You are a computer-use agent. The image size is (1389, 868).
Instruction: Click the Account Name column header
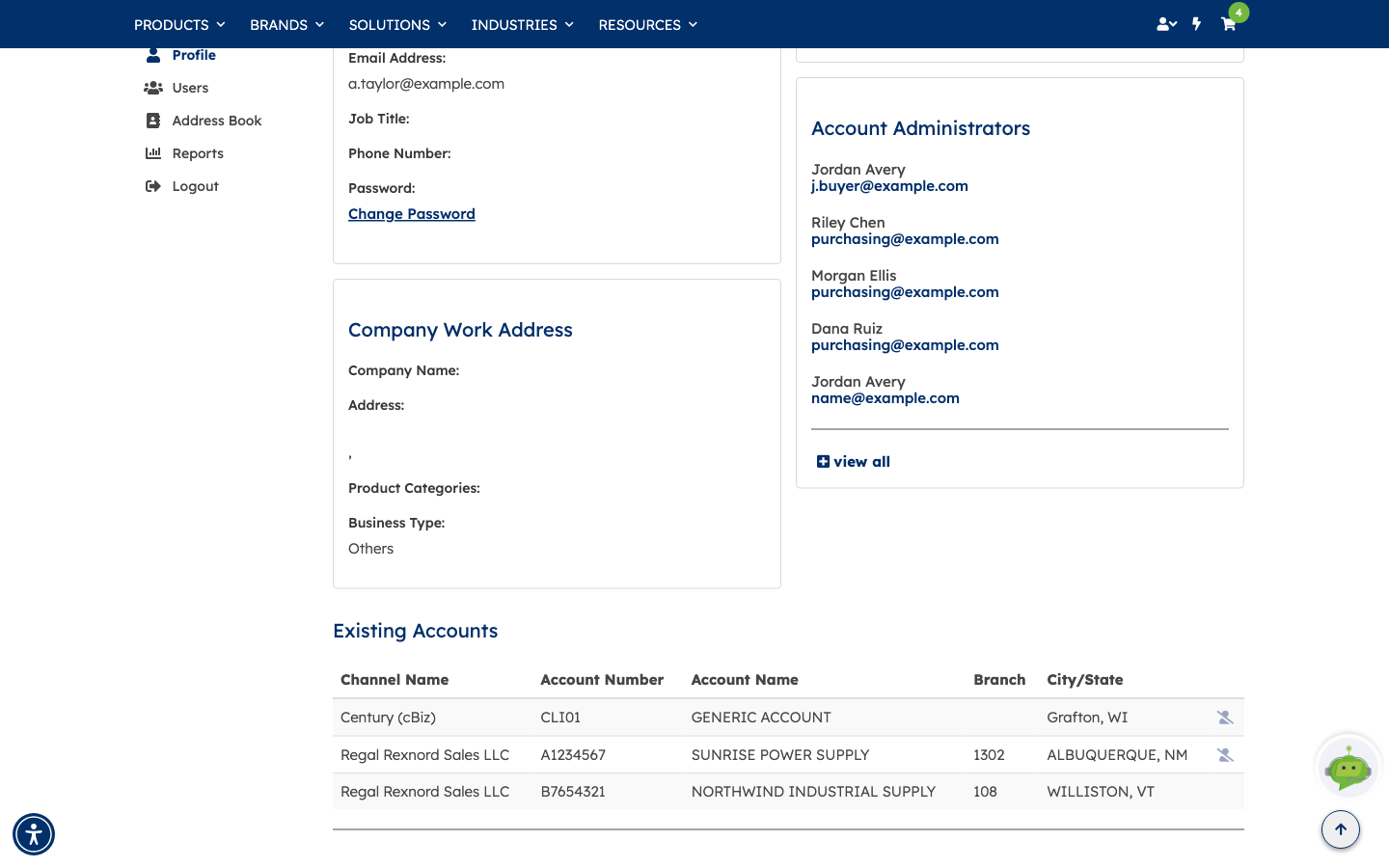click(x=745, y=680)
